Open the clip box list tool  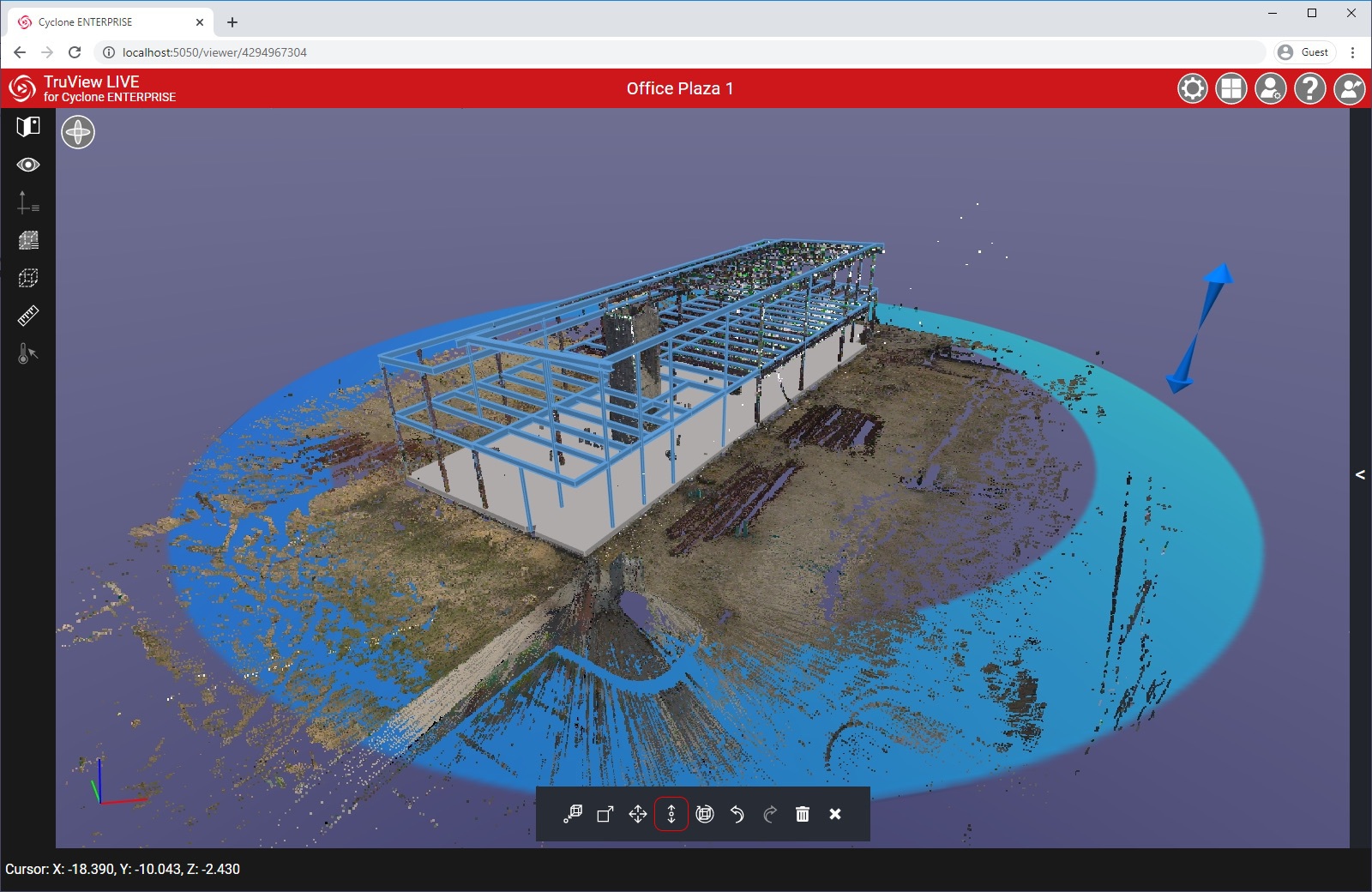click(28, 240)
